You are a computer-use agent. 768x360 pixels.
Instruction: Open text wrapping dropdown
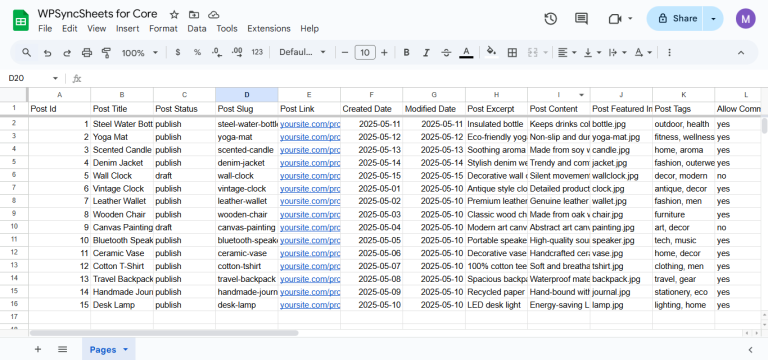[618, 52]
